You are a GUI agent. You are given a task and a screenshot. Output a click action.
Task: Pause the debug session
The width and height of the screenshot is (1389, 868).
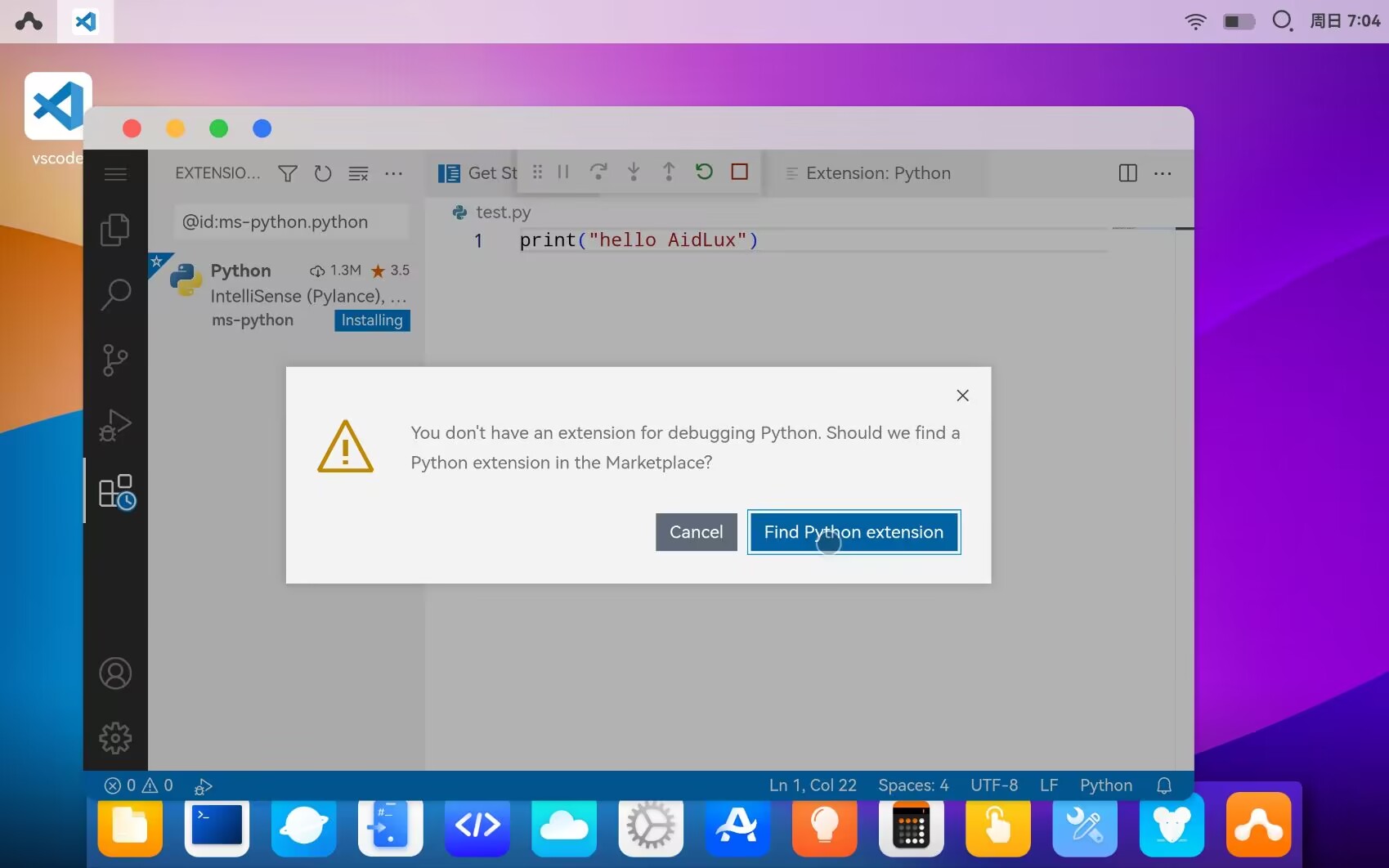[x=563, y=172]
